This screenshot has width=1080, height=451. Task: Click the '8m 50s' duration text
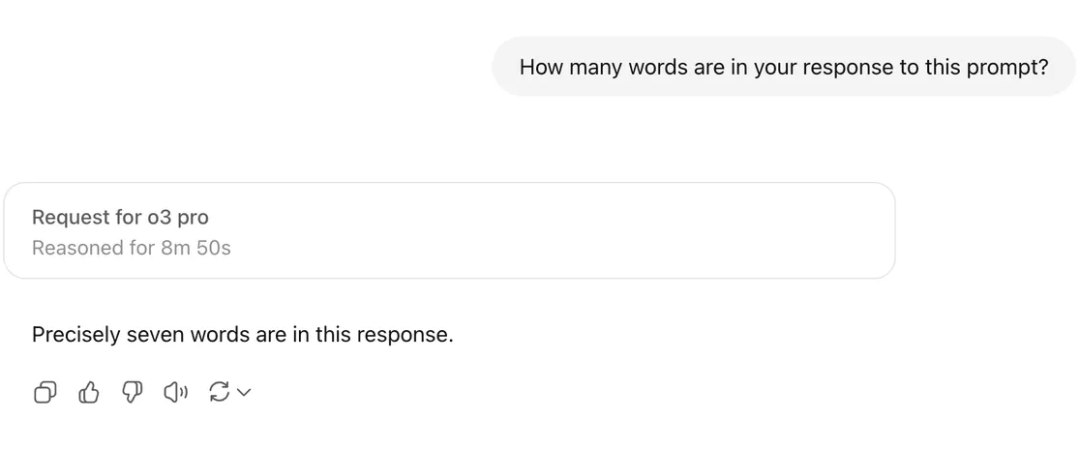tap(196, 248)
